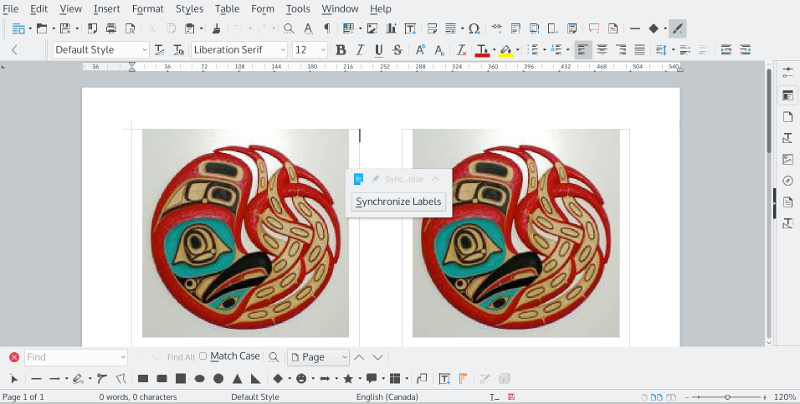Enable the Match Case checkbox
The height and width of the screenshot is (404, 800).
tap(203, 356)
